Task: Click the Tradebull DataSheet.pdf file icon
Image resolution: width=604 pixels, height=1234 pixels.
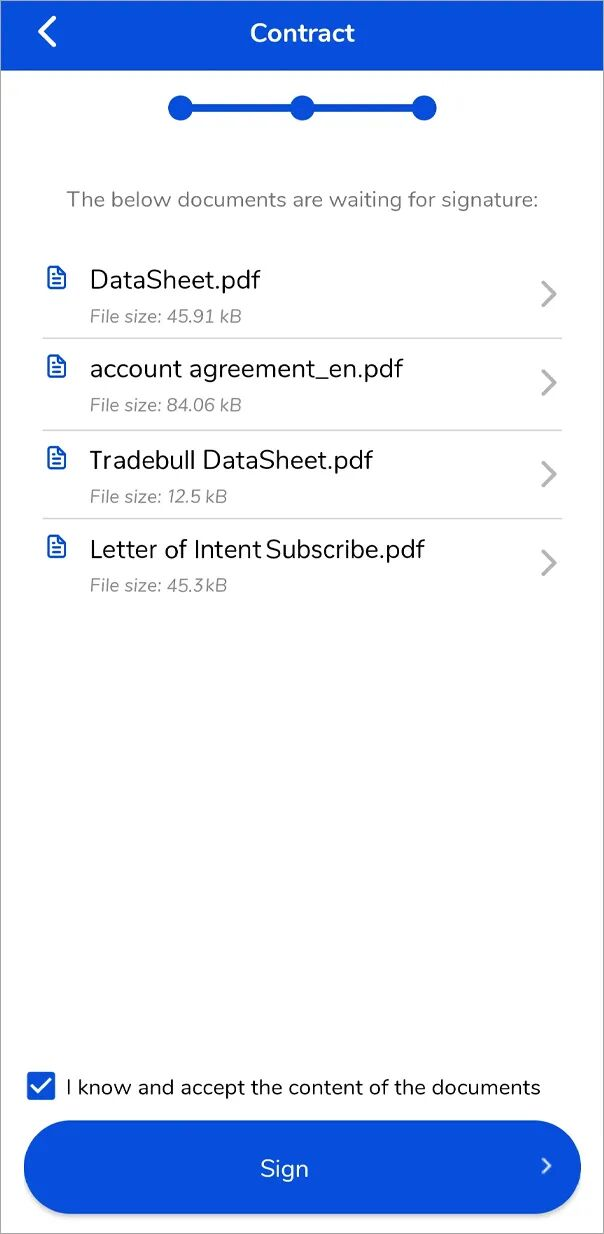Action: tap(58, 458)
